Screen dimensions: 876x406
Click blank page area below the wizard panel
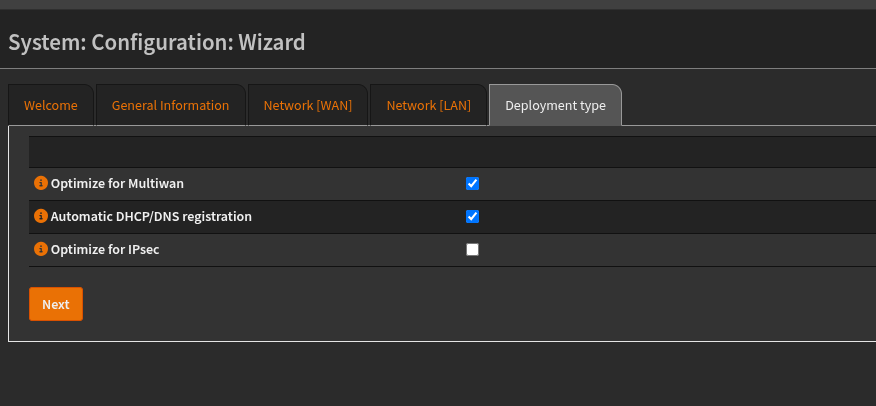[x=438, y=375]
